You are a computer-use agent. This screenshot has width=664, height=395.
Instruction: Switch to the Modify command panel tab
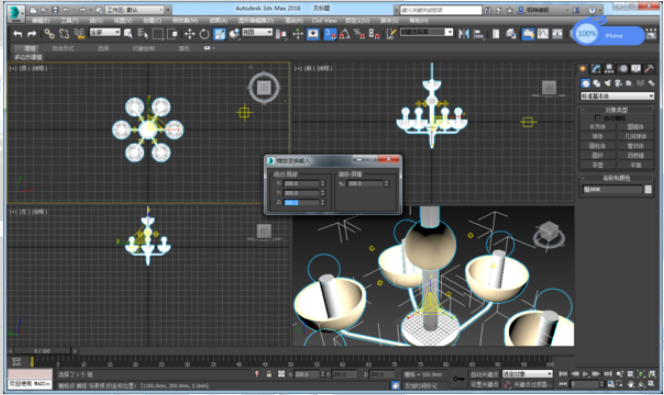[596, 69]
